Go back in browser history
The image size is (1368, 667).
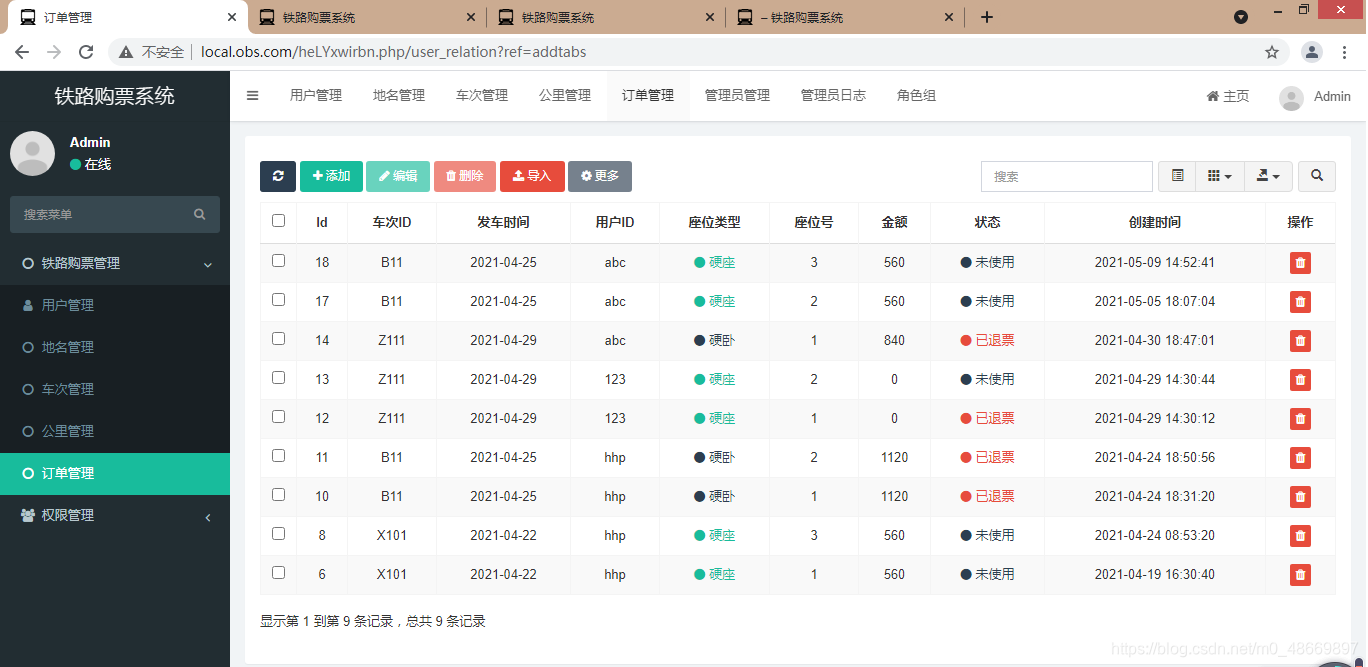pos(22,52)
